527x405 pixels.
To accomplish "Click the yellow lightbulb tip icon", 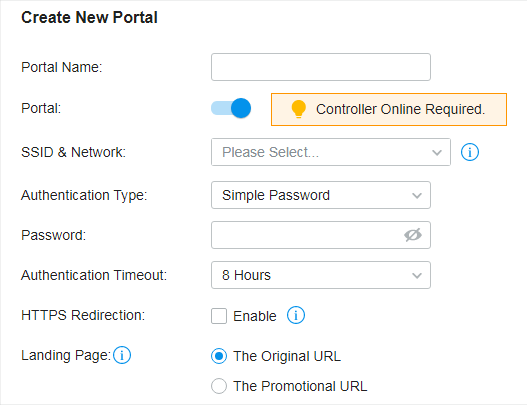I will (298, 109).
